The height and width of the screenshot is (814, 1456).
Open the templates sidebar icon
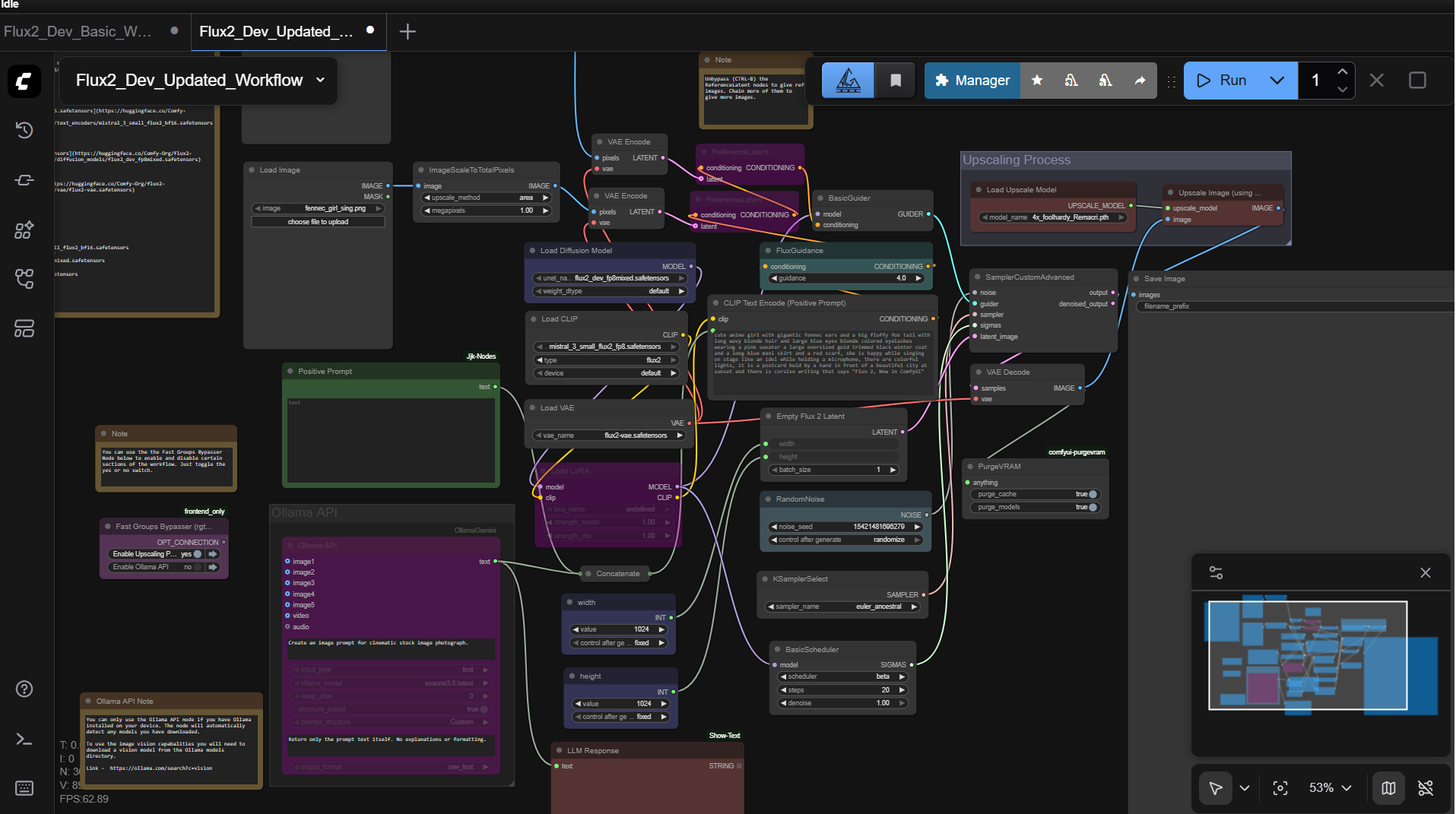tap(24, 328)
